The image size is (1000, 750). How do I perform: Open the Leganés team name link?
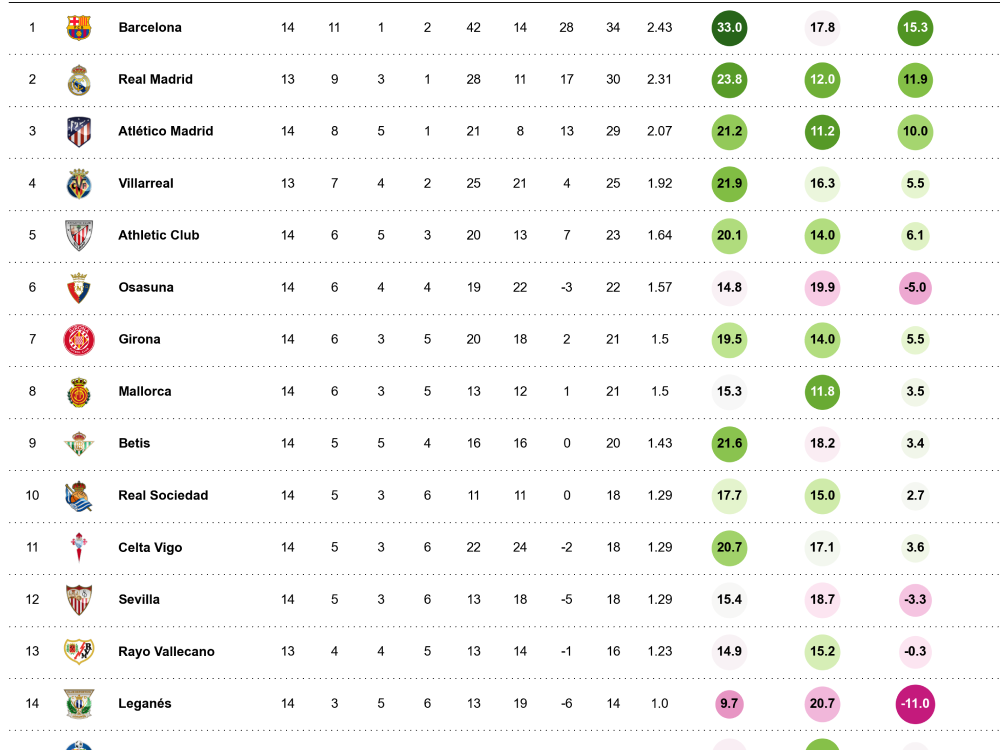coord(145,703)
